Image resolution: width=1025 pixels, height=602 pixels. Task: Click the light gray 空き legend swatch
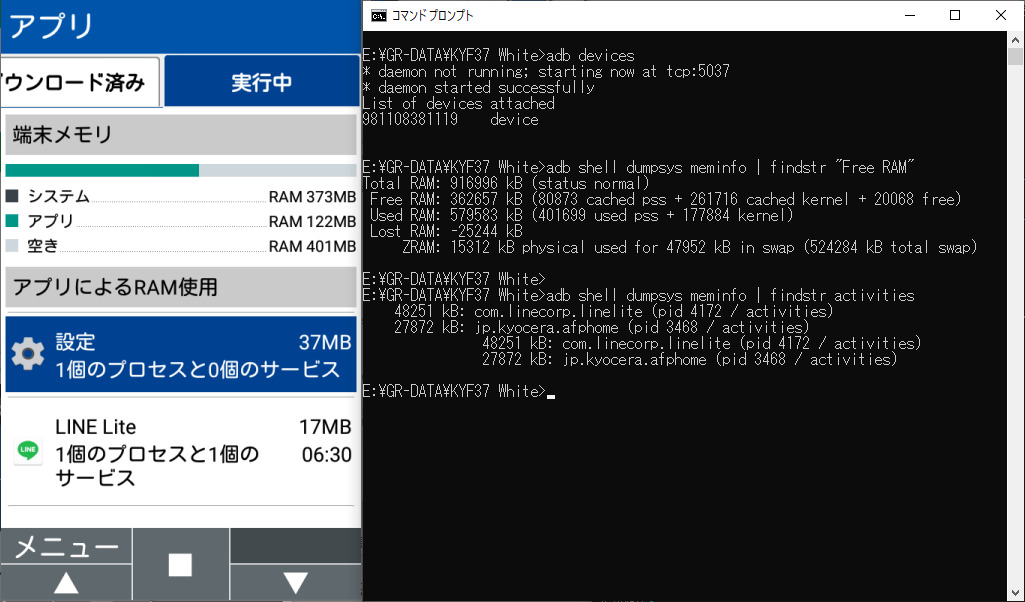click(13, 246)
